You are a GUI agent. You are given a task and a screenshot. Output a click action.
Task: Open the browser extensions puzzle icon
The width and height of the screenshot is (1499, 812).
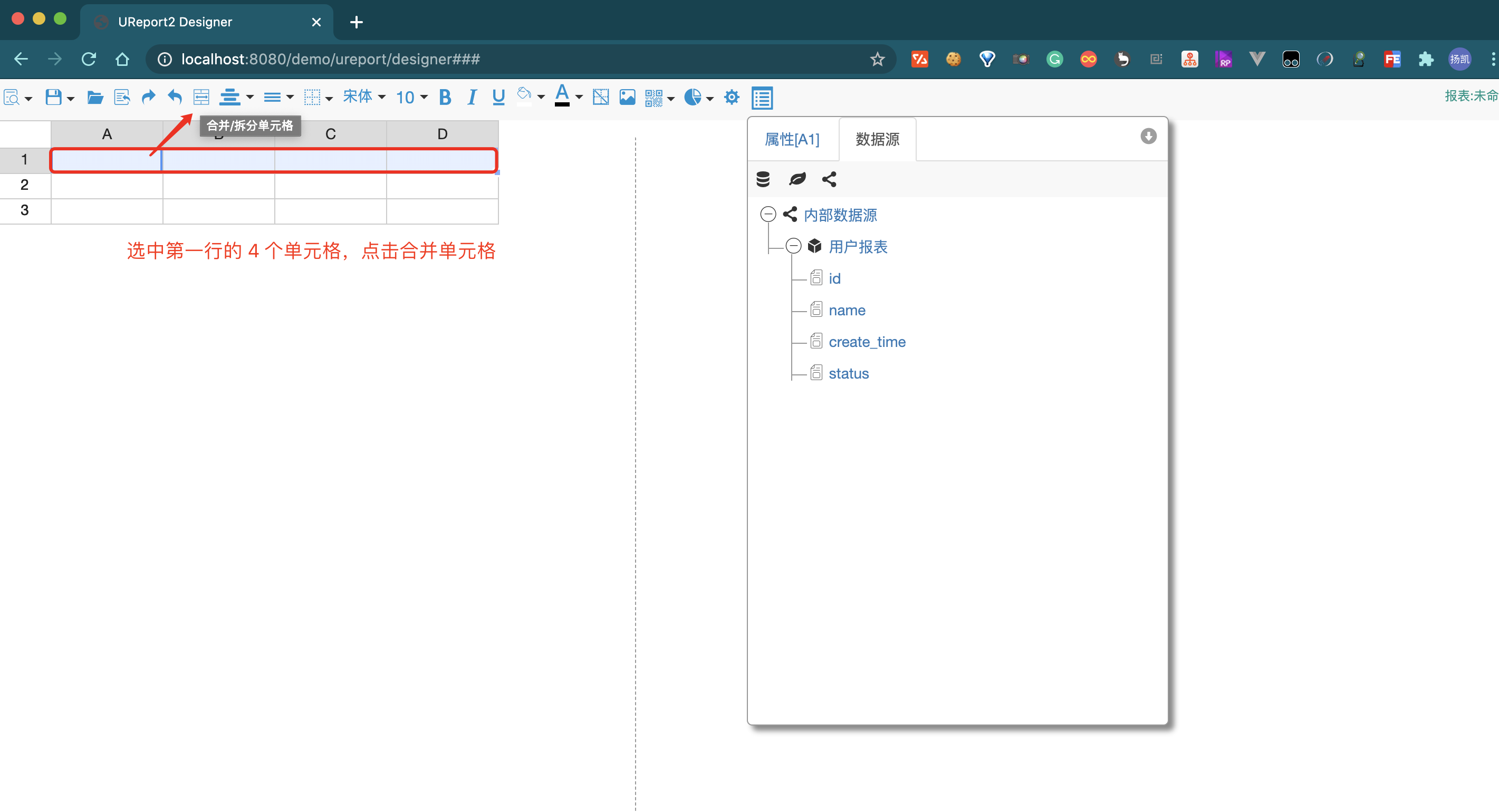1426,59
